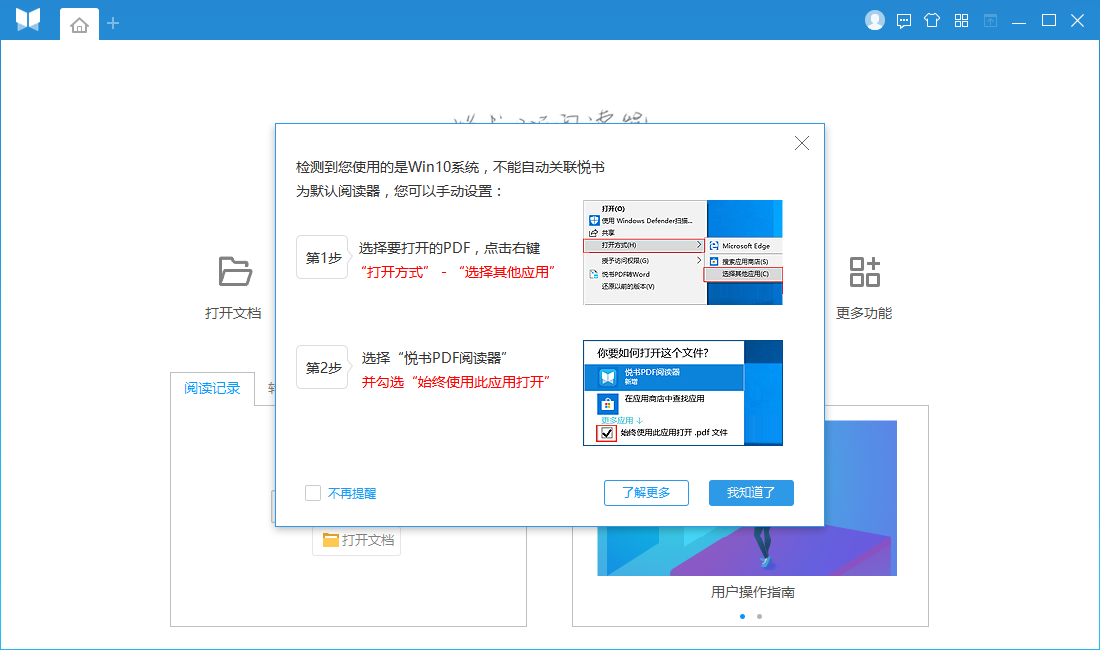Click the Yueshu book logo icon
Image resolution: width=1100 pixels, height=650 pixels.
(x=28, y=20)
